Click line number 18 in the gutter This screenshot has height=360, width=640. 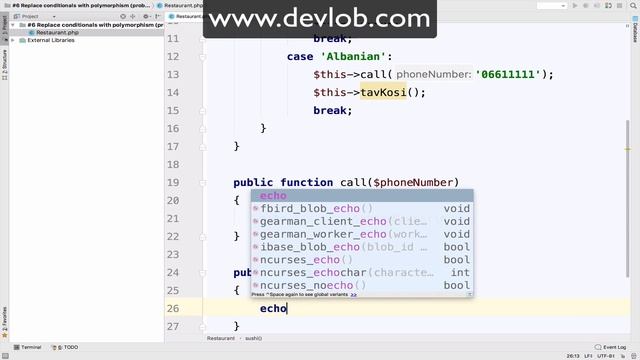(x=173, y=164)
